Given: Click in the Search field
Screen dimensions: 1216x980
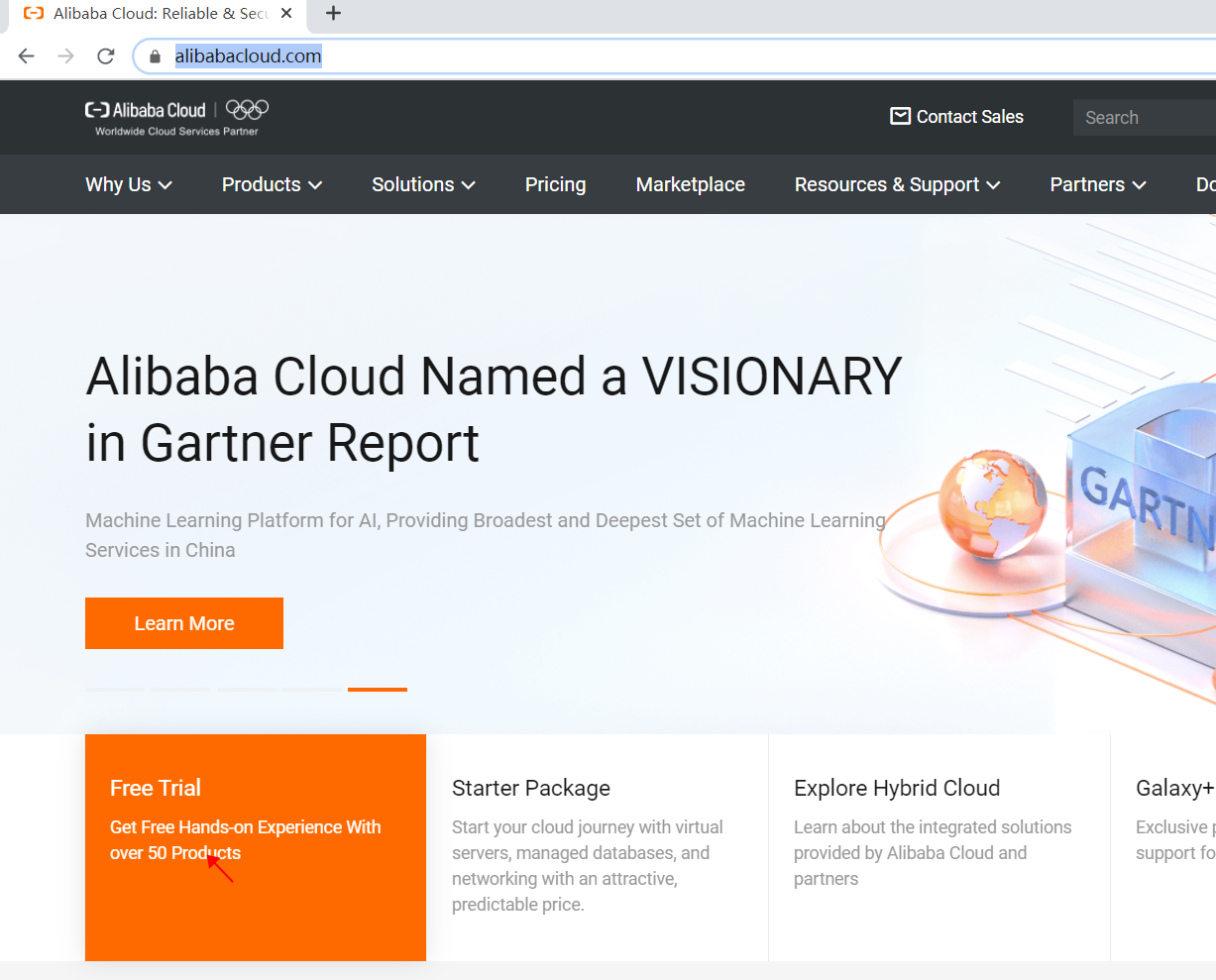Looking at the screenshot, I should tap(1145, 117).
